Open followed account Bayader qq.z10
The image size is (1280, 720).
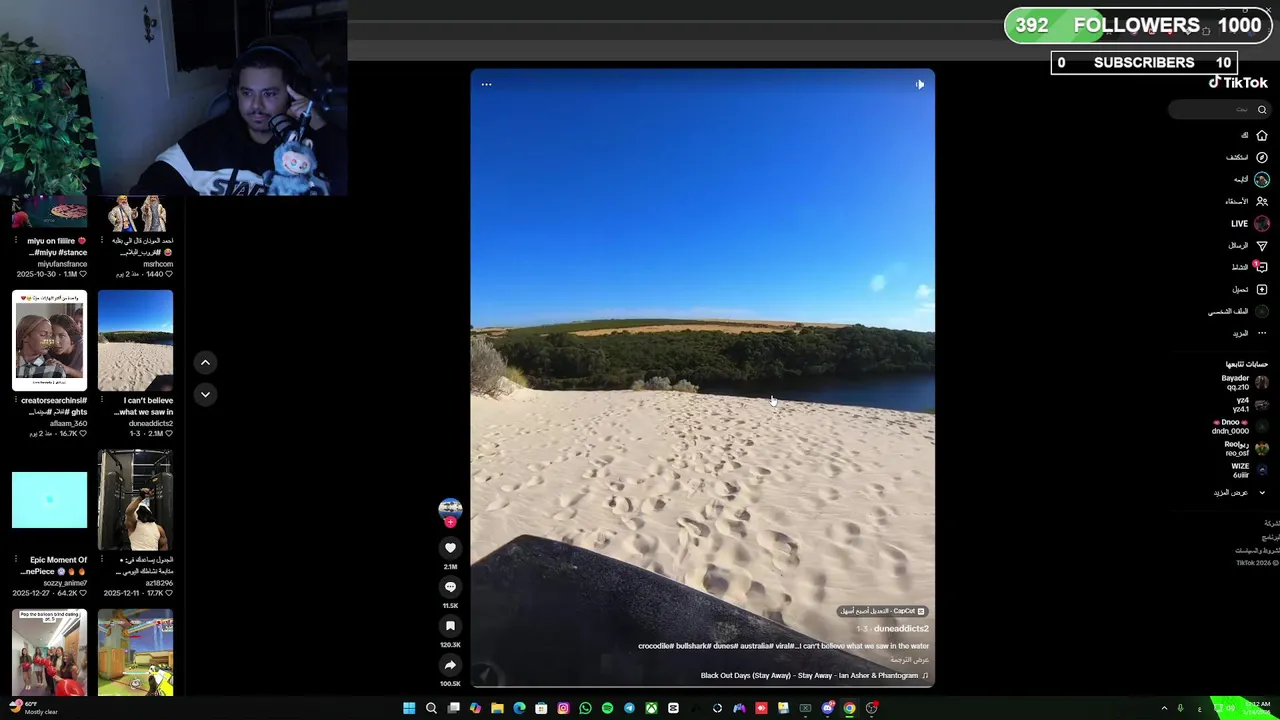coord(1245,383)
